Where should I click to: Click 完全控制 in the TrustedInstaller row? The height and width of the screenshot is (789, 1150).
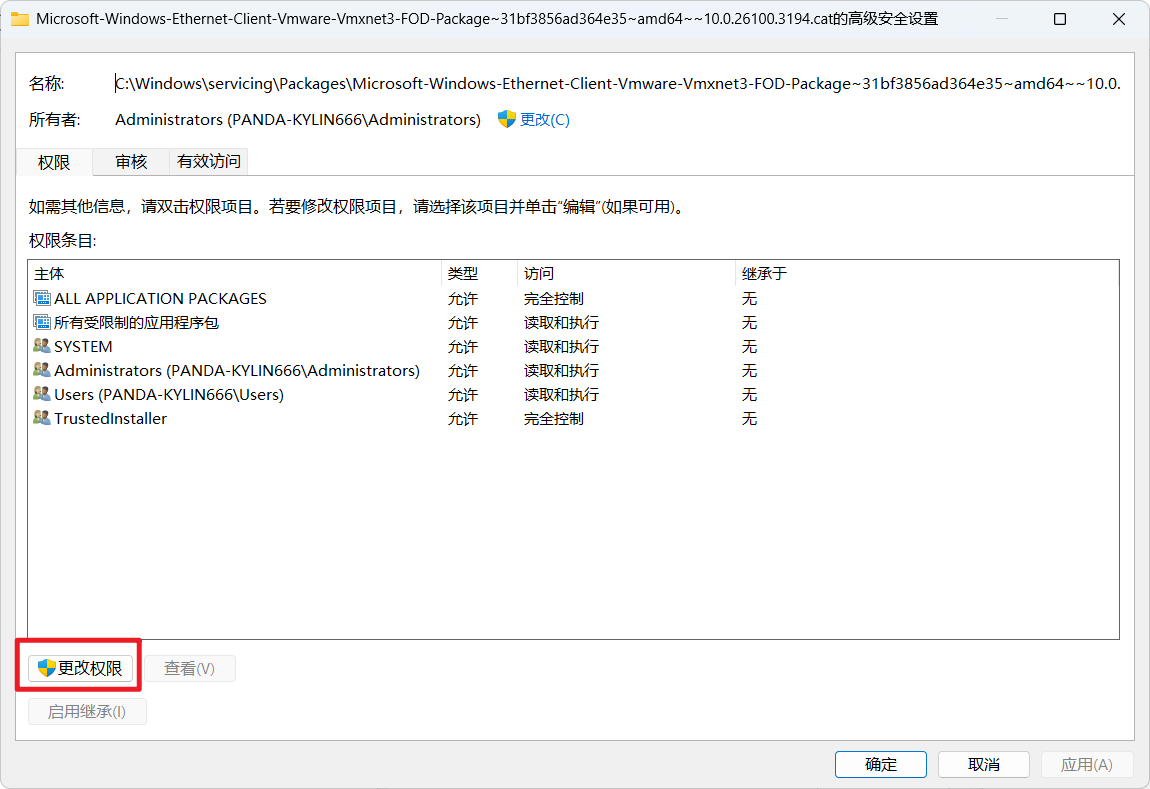(x=554, y=419)
